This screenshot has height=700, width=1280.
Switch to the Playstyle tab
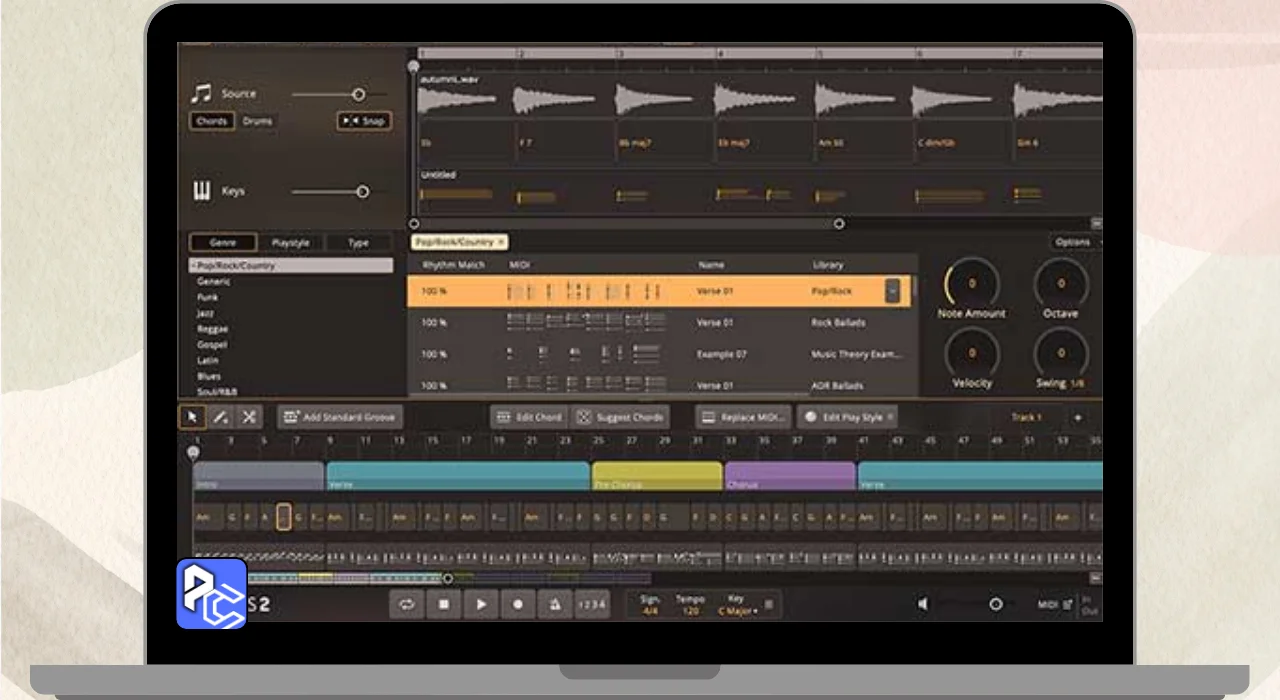pos(291,243)
